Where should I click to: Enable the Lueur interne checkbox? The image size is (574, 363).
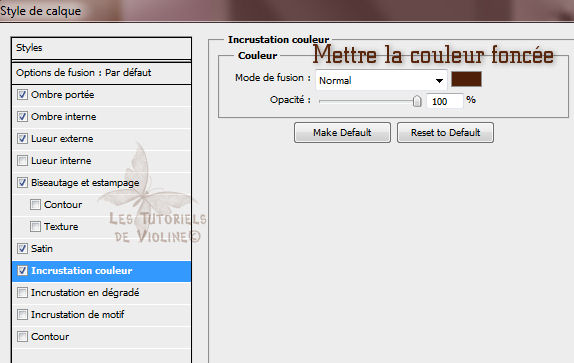point(22,161)
